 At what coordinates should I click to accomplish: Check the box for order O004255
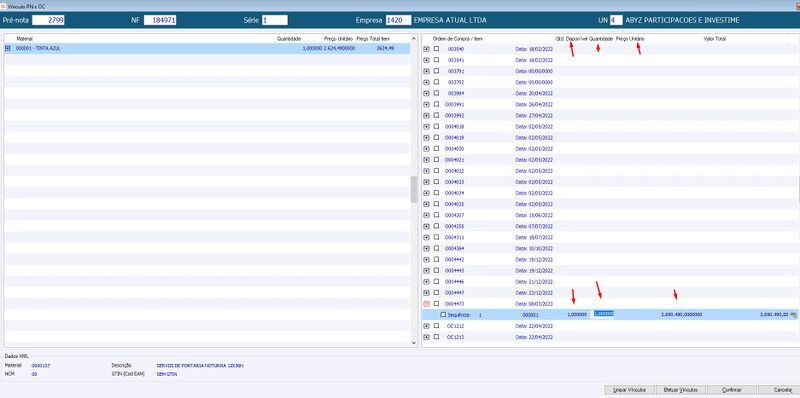tap(436, 226)
